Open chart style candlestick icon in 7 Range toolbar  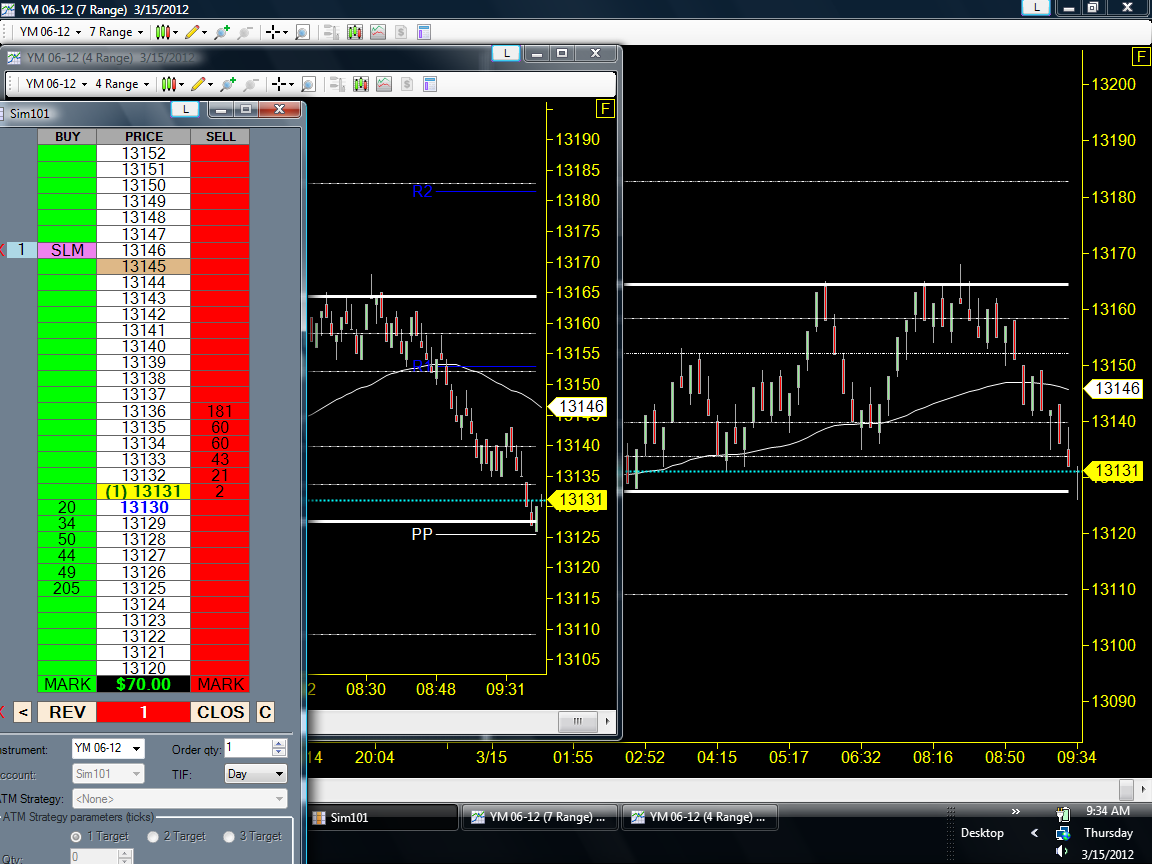tap(163, 32)
